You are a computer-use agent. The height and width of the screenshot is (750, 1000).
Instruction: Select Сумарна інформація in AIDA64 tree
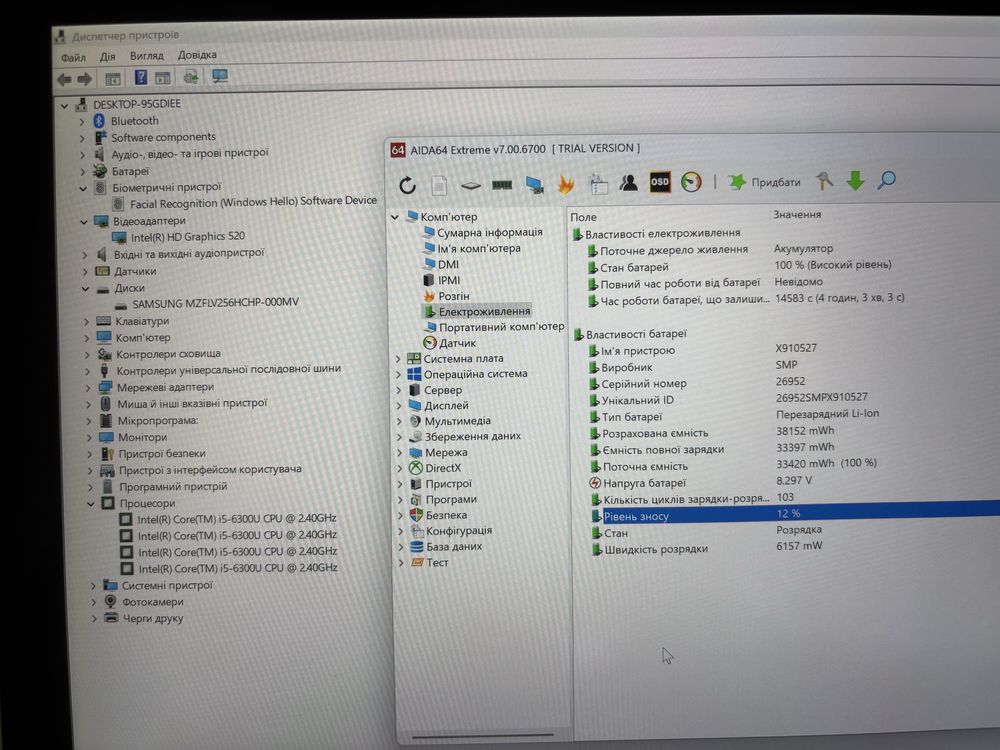pos(490,233)
